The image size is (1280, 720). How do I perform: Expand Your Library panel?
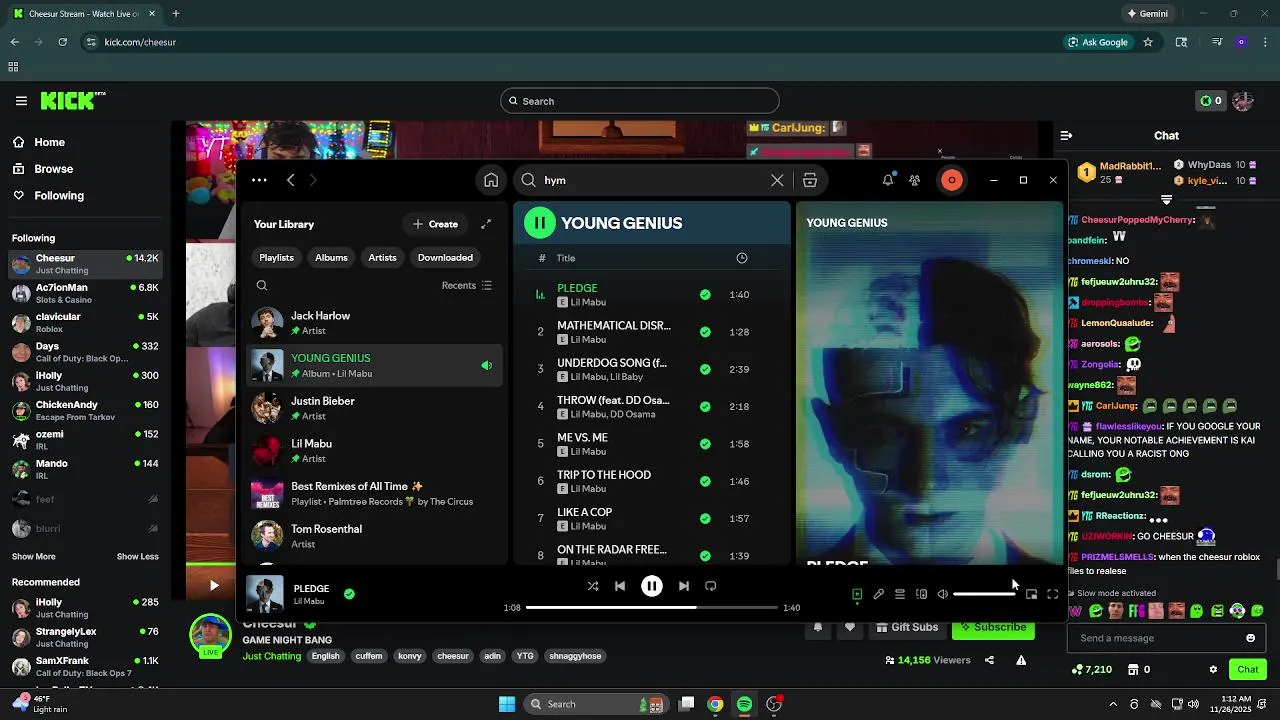[x=486, y=224]
